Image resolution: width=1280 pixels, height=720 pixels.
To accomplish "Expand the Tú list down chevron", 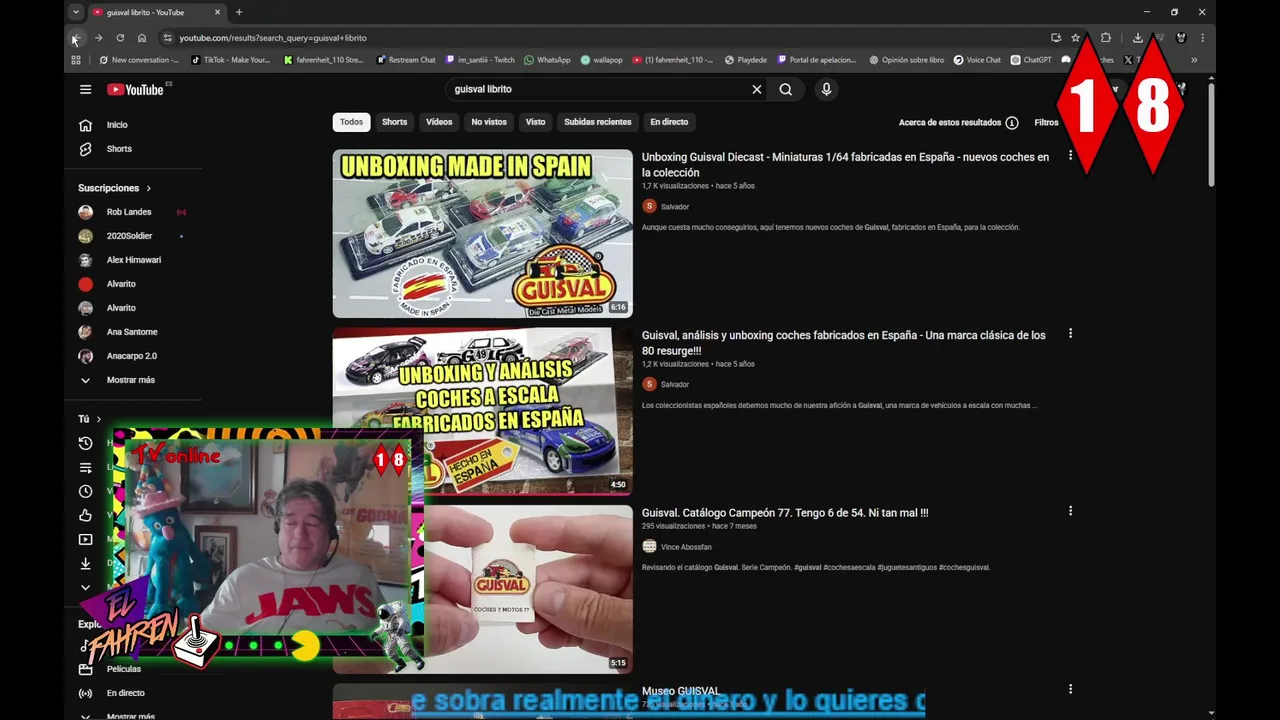I will click(x=85, y=587).
